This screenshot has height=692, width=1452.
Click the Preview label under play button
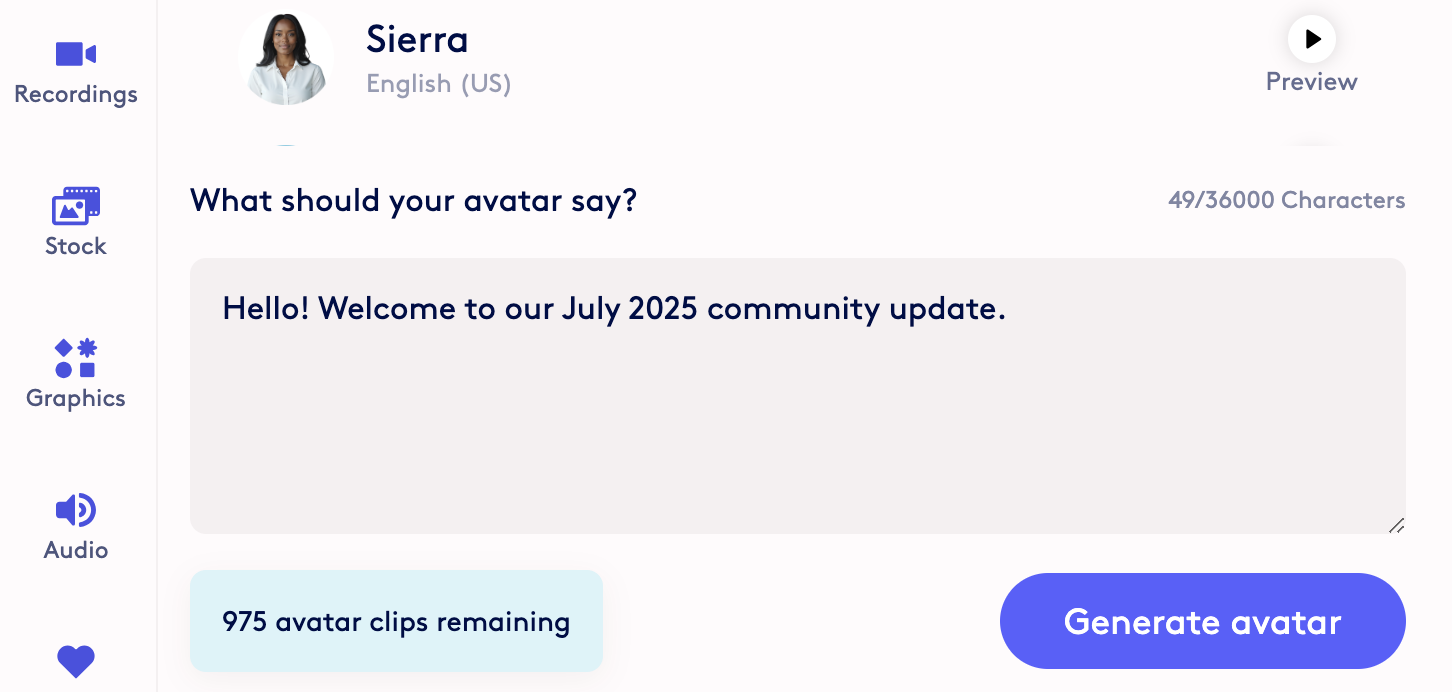point(1312,82)
